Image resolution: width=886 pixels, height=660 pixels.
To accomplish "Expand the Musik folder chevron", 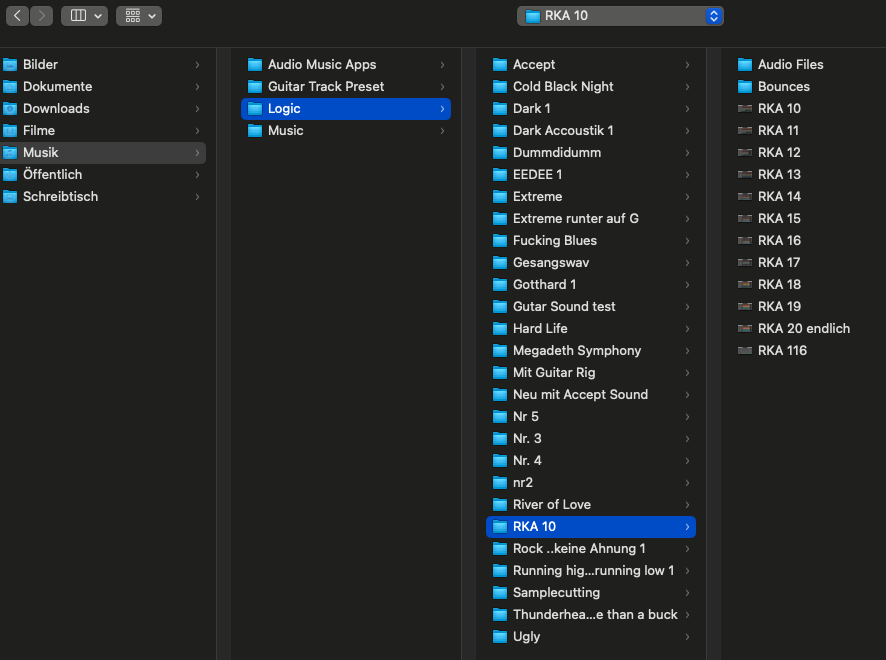I will (x=197, y=152).
